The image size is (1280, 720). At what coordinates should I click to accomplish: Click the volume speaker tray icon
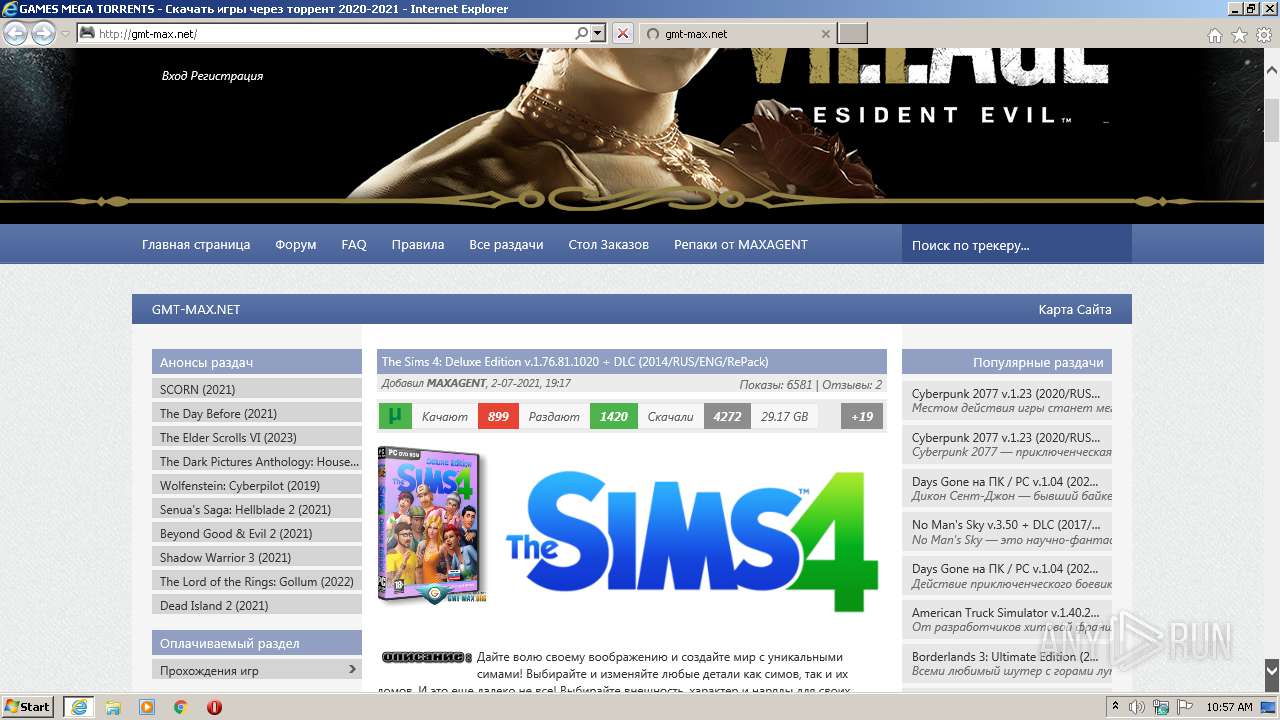click(1138, 707)
